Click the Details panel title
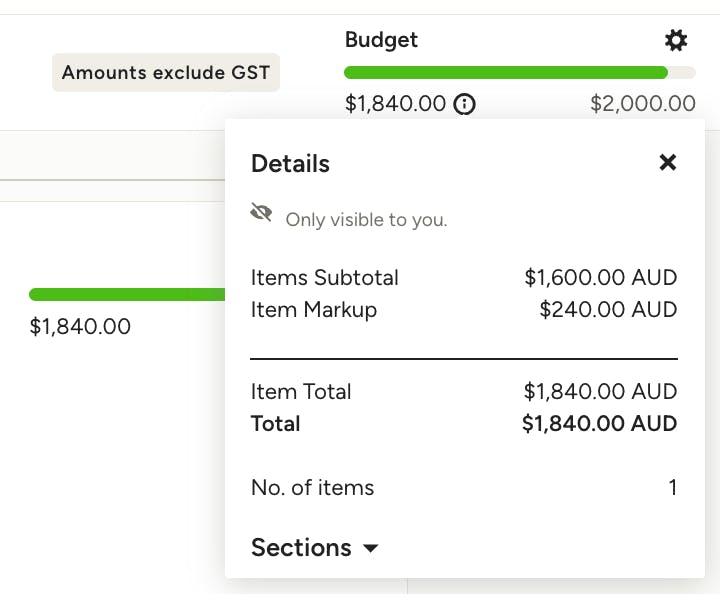Viewport: 720px width, 594px height. pyautogui.click(x=290, y=164)
